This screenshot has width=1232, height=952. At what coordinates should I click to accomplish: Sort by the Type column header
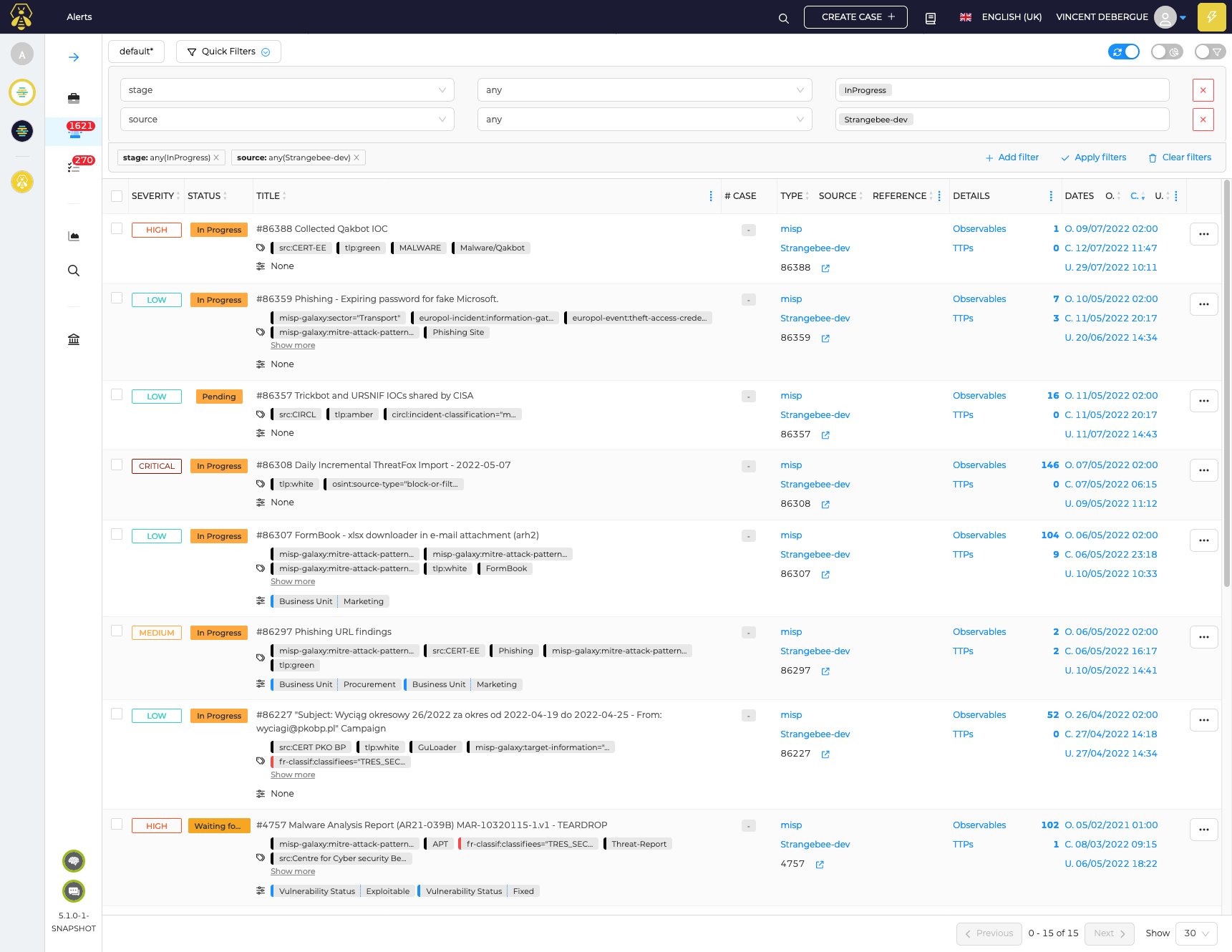pos(795,196)
